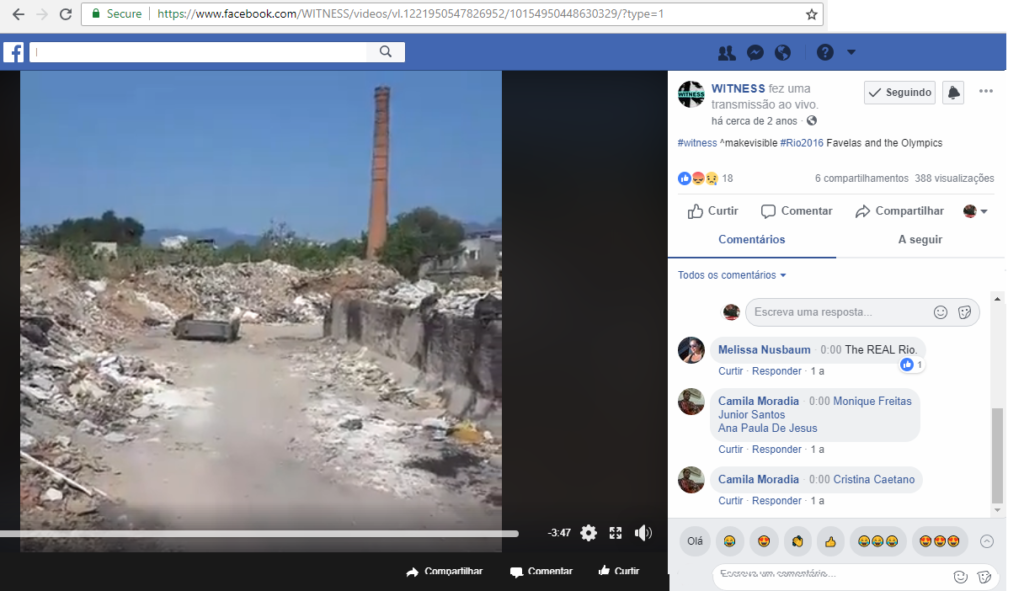
Task: Click the search magnifier button
Action: point(386,52)
